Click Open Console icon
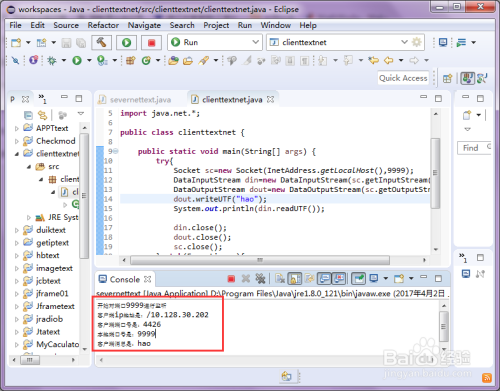 (x=399, y=278)
